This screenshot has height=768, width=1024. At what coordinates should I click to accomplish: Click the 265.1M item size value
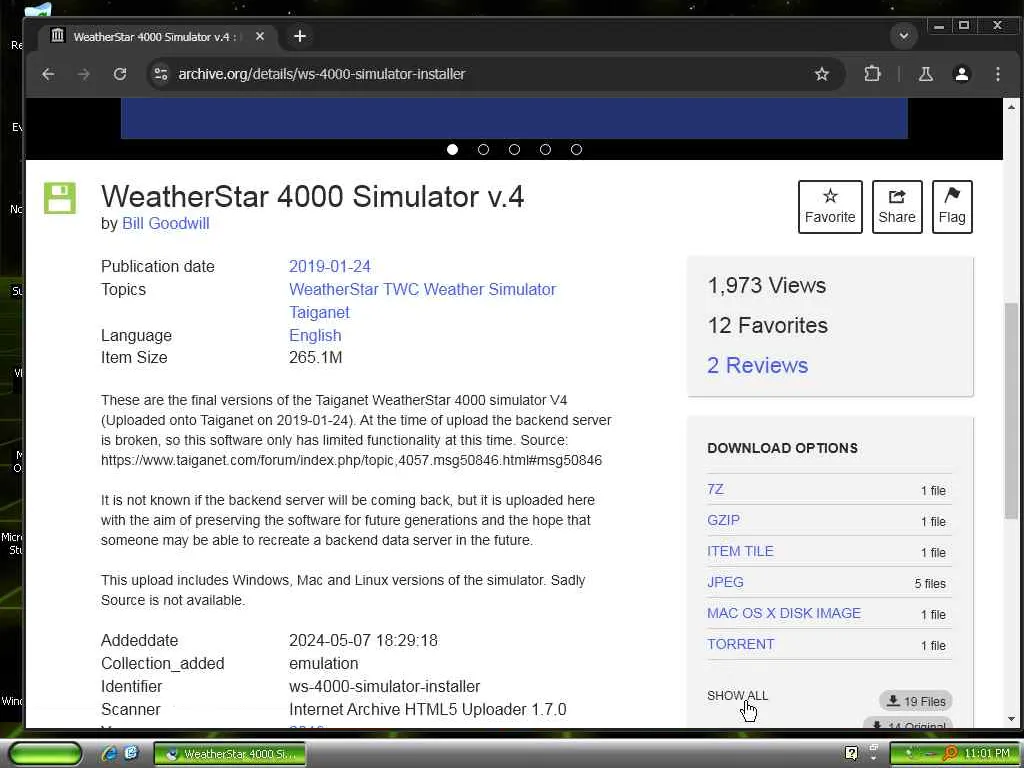(x=315, y=358)
